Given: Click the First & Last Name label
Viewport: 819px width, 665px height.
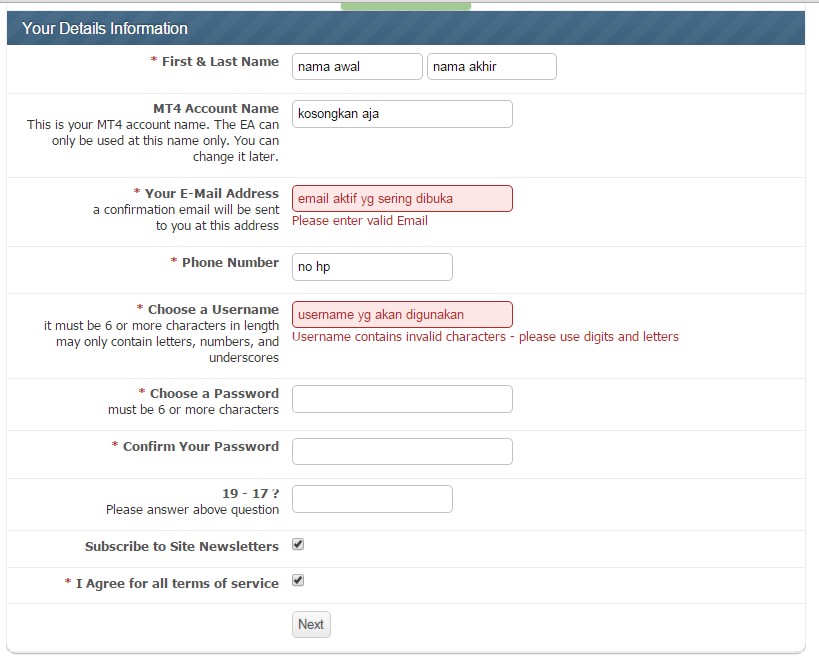Looking at the screenshot, I should coord(220,62).
